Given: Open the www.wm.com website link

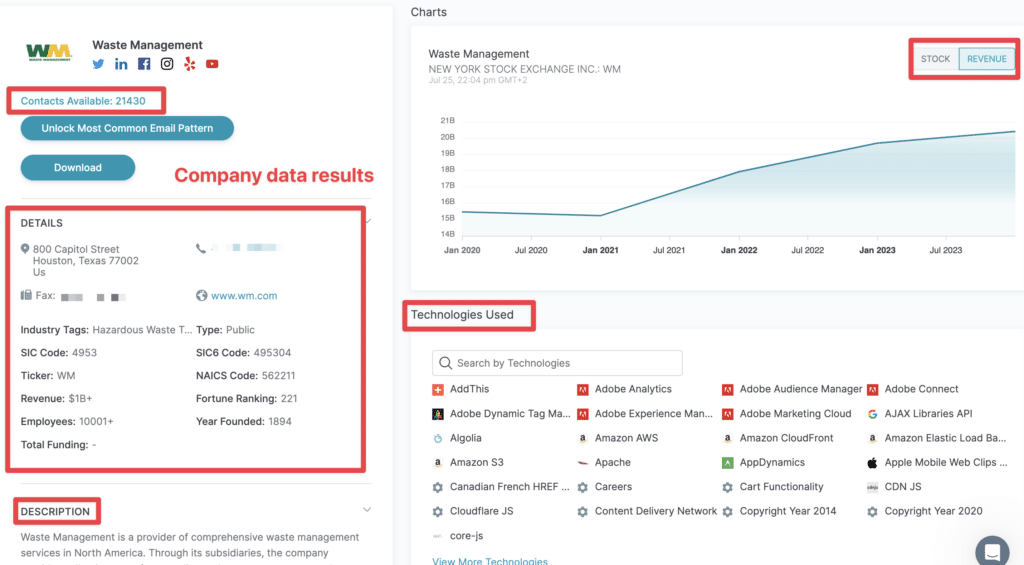Looking at the screenshot, I should pyautogui.click(x=244, y=295).
